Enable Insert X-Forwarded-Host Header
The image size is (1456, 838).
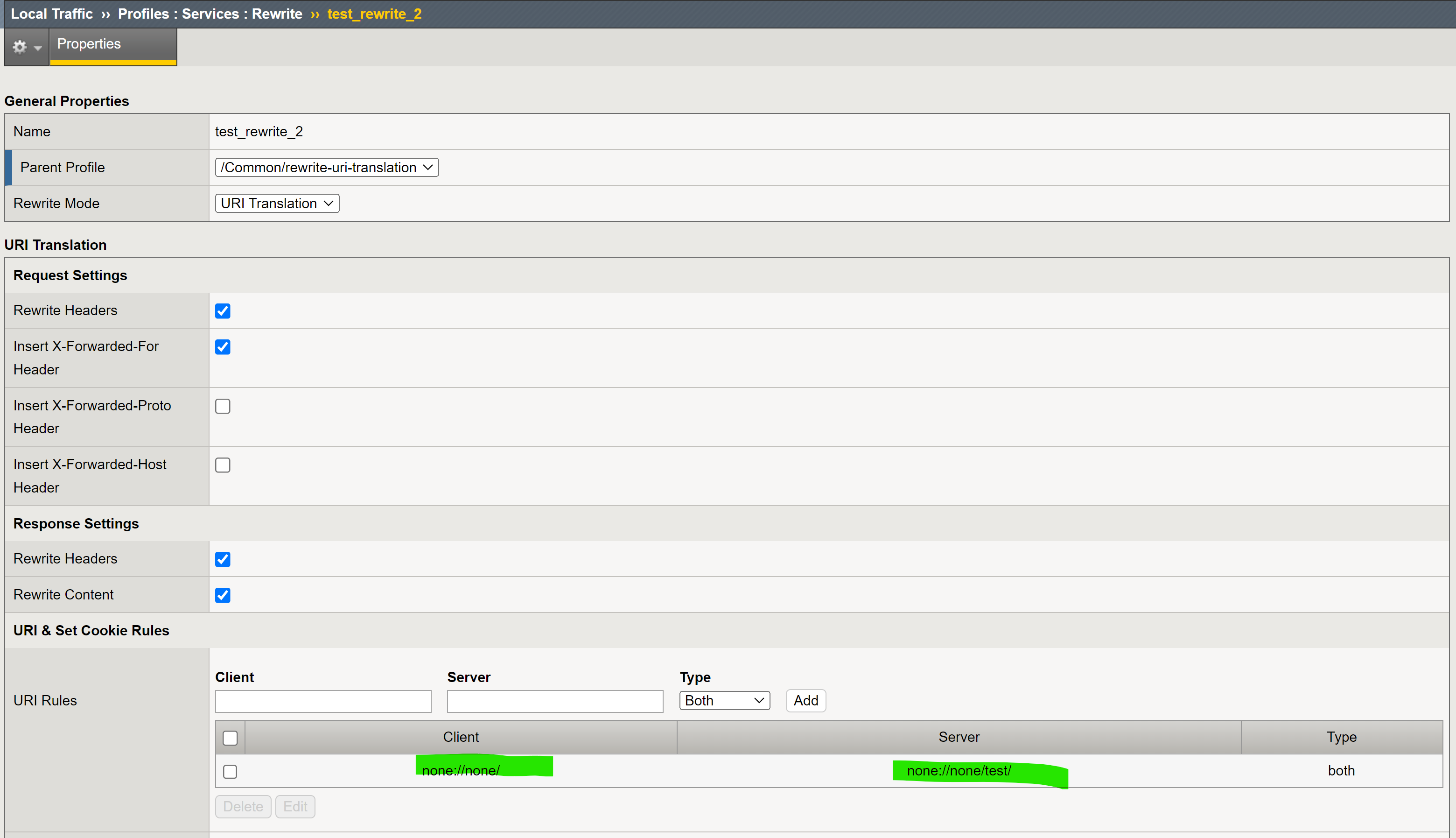click(x=223, y=465)
